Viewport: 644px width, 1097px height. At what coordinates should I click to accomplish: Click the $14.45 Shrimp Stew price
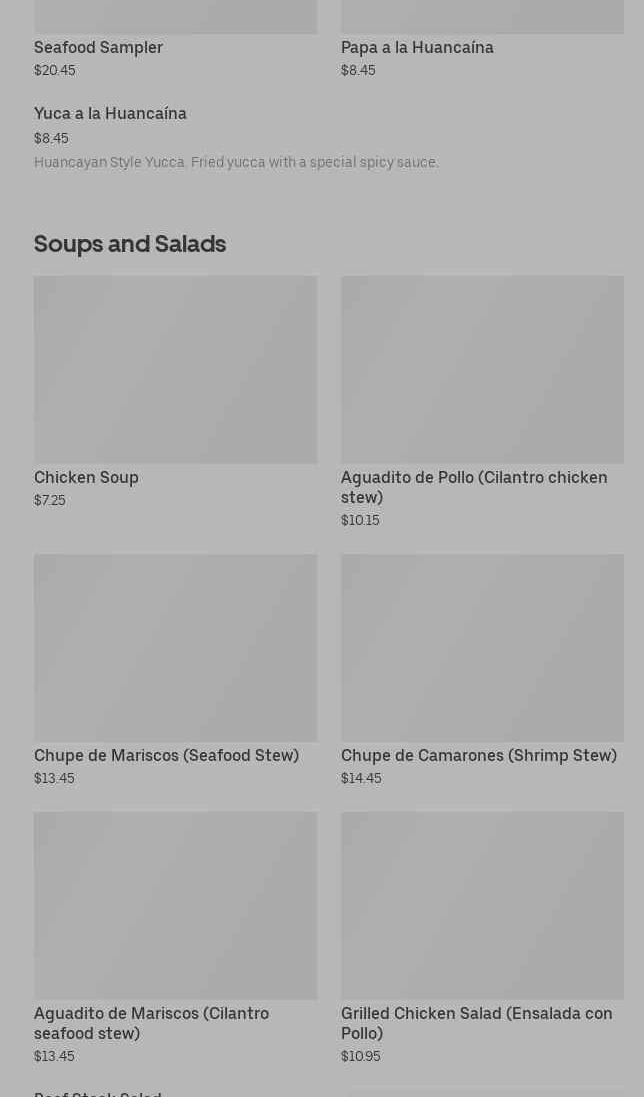[361, 778]
